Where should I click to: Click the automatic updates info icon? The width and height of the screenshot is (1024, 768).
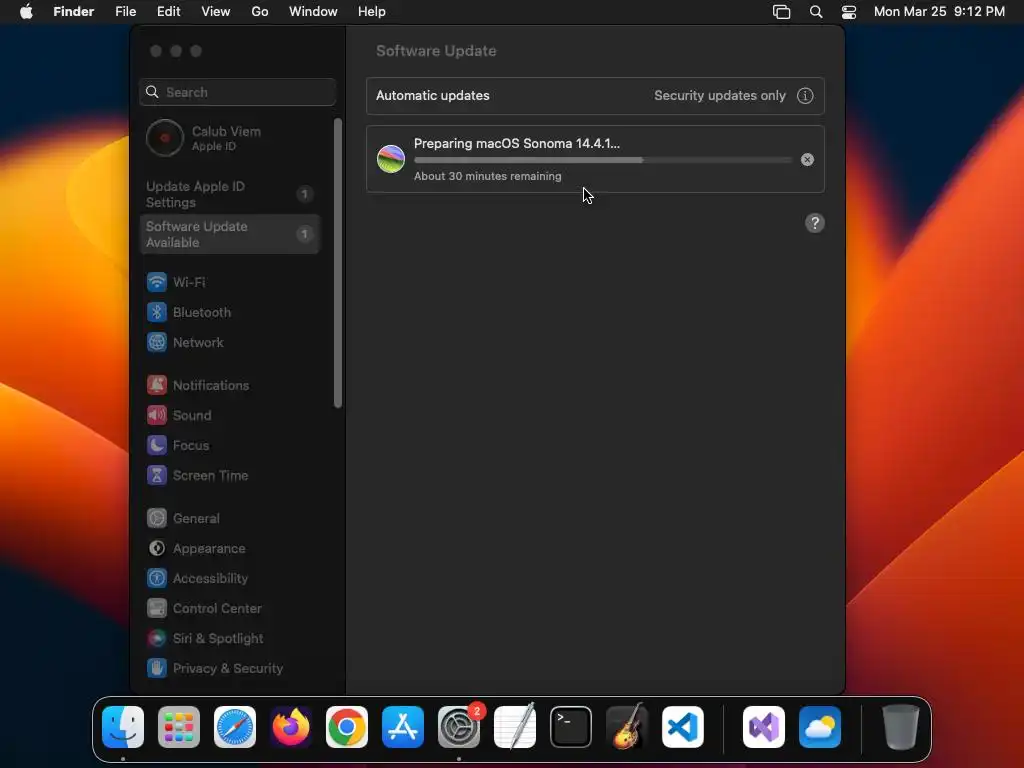click(805, 95)
